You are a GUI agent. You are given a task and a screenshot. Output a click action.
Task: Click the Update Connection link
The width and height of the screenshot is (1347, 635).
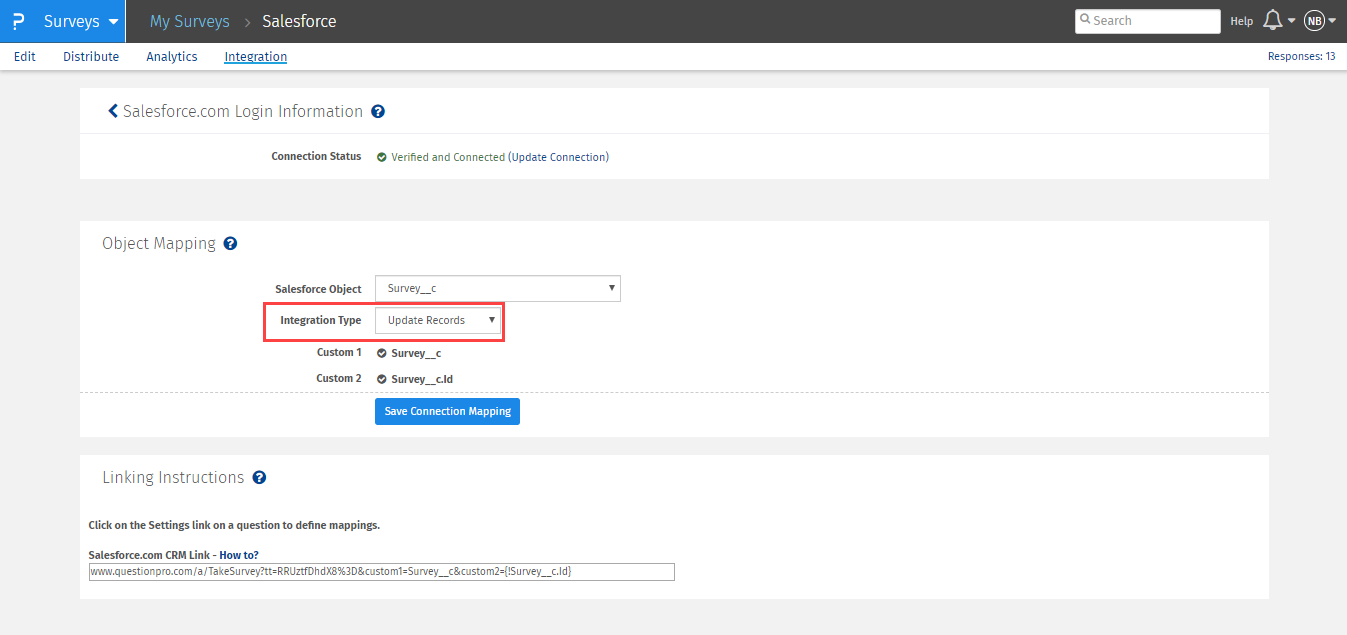pos(558,157)
